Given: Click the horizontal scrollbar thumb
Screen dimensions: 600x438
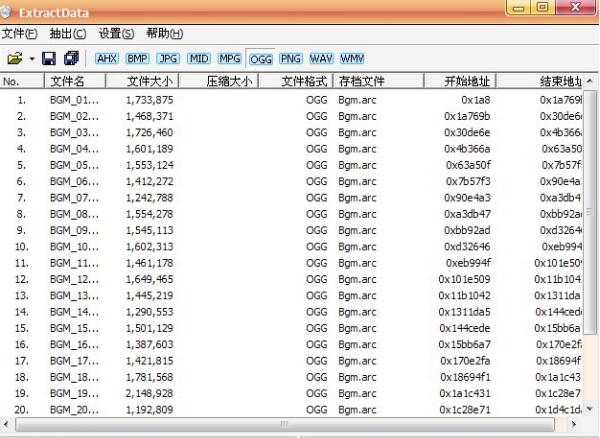Looking at the screenshot, I should coord(285,424).
